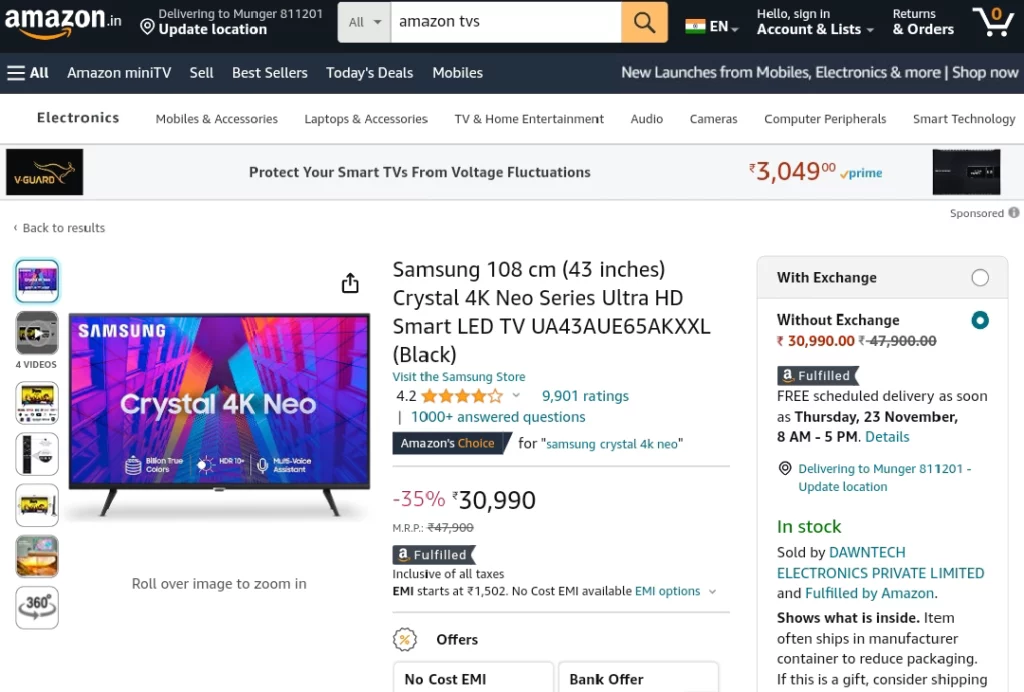
Task: Open the 360° view thumbnail icon
Action: tap(37, 608)
